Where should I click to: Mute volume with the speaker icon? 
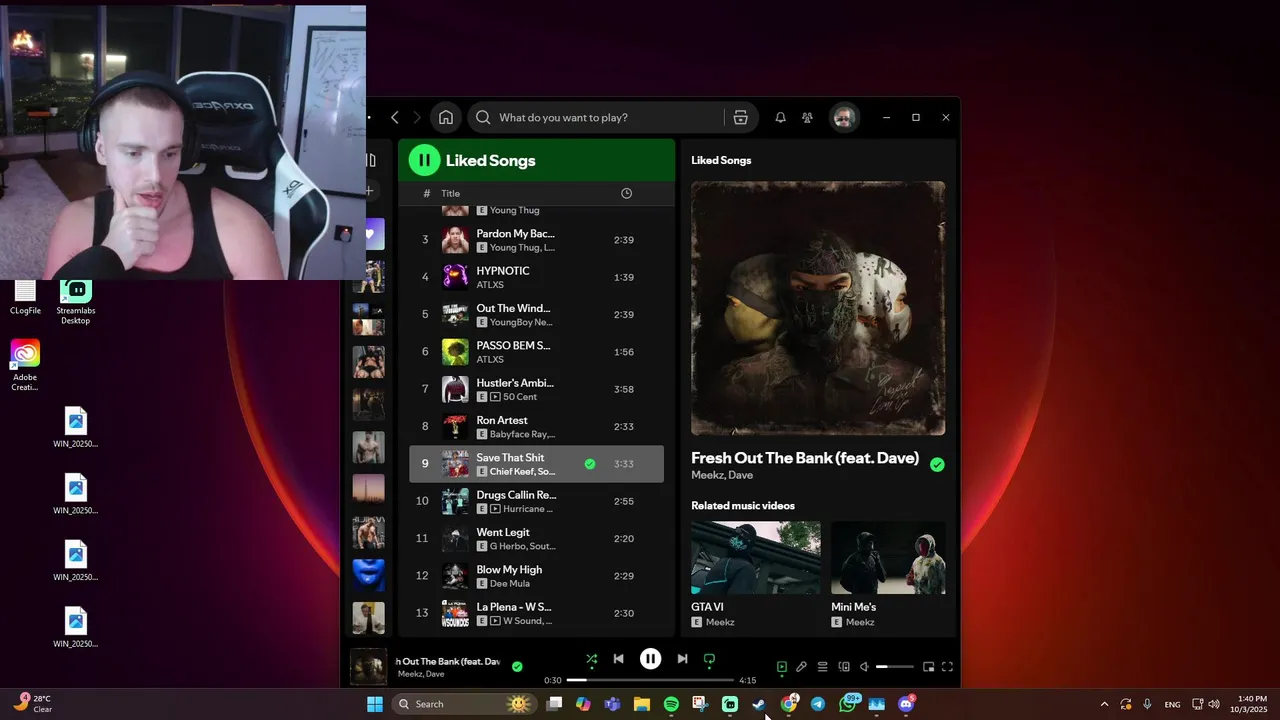pos(865,667)
